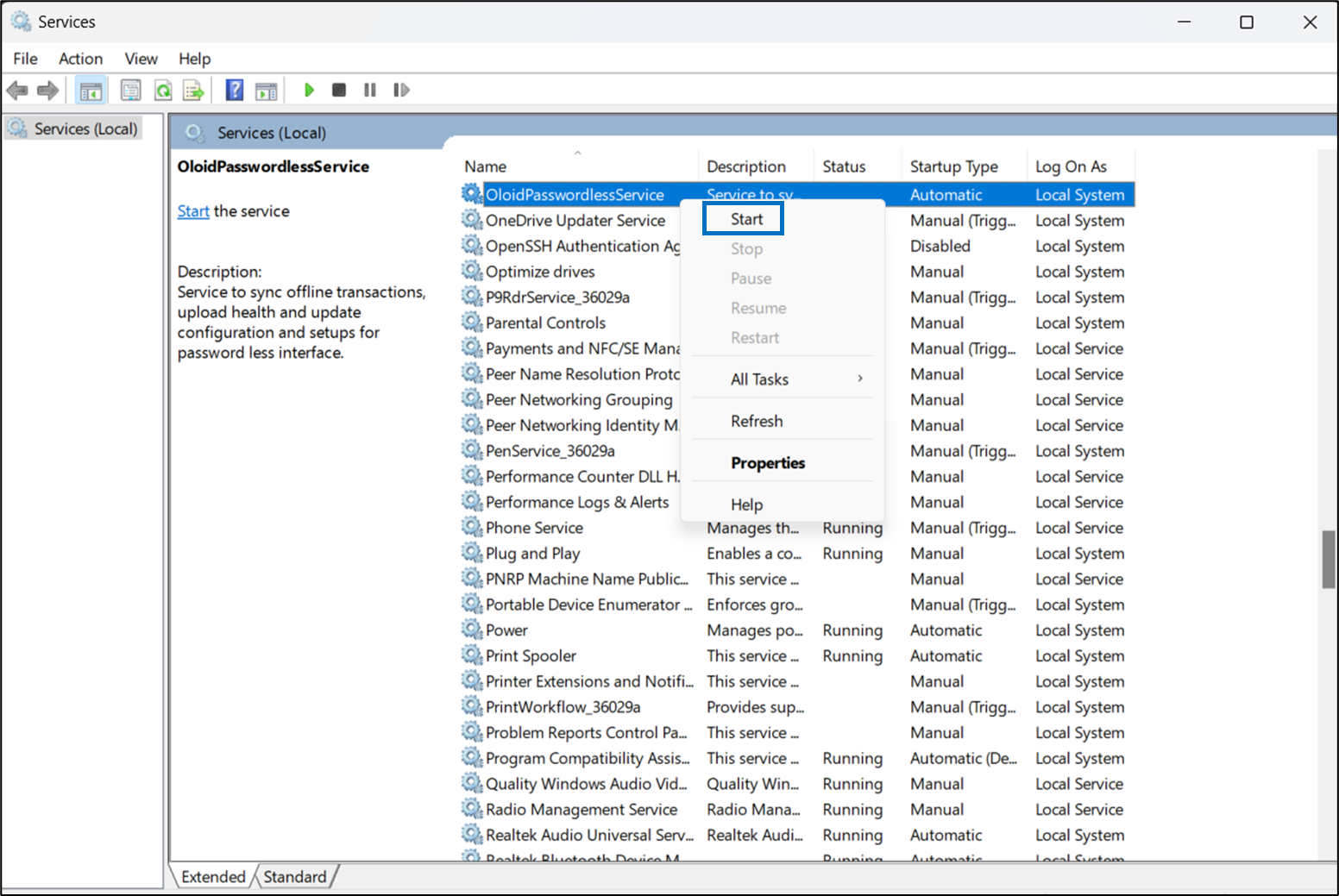Toggle Show/Hide Action Pane toolbar icon
The image size is (1339, 896).
(x=267, y=90)
